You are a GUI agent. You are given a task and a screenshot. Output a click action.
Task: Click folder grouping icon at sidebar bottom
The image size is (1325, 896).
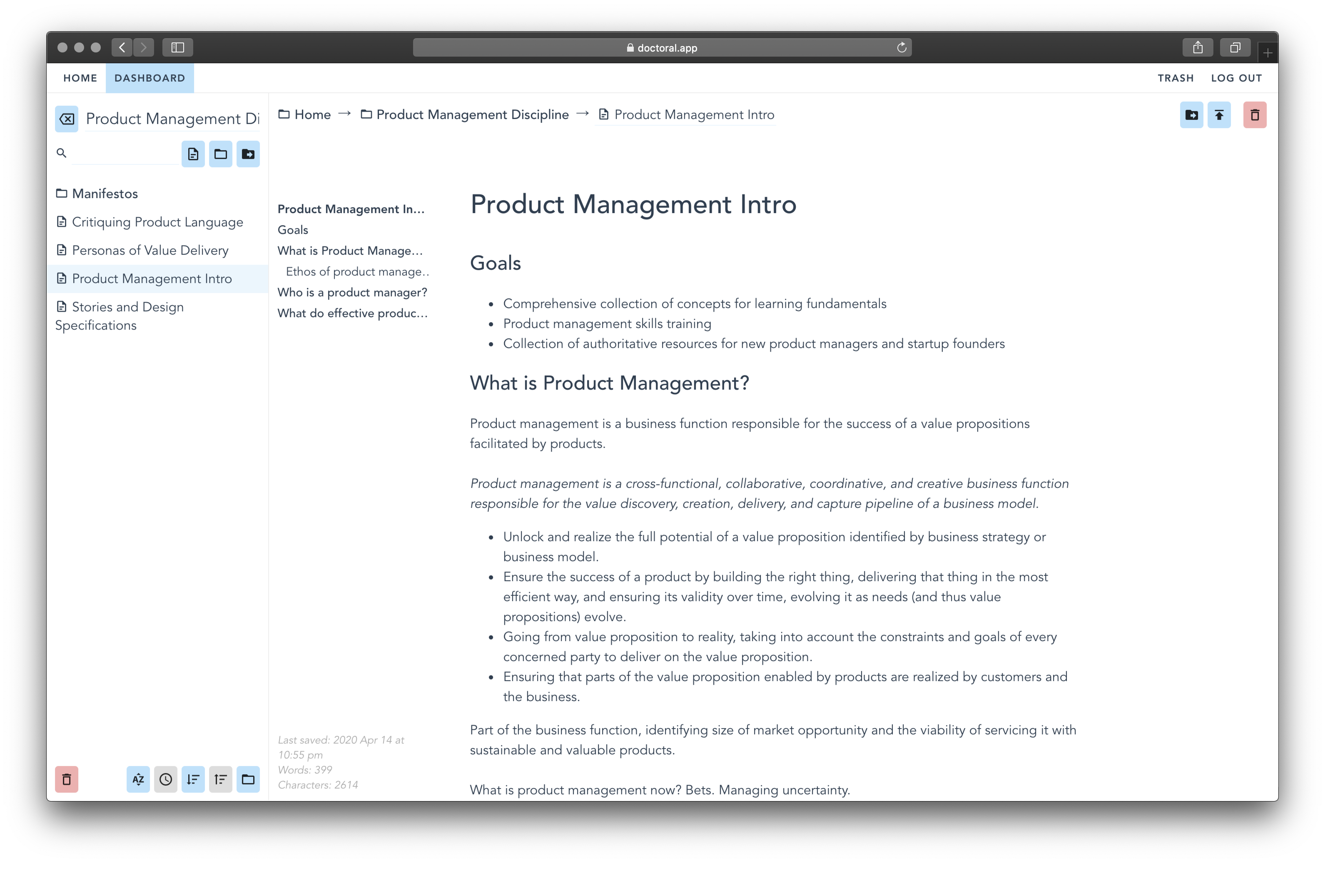pos(248,779)
